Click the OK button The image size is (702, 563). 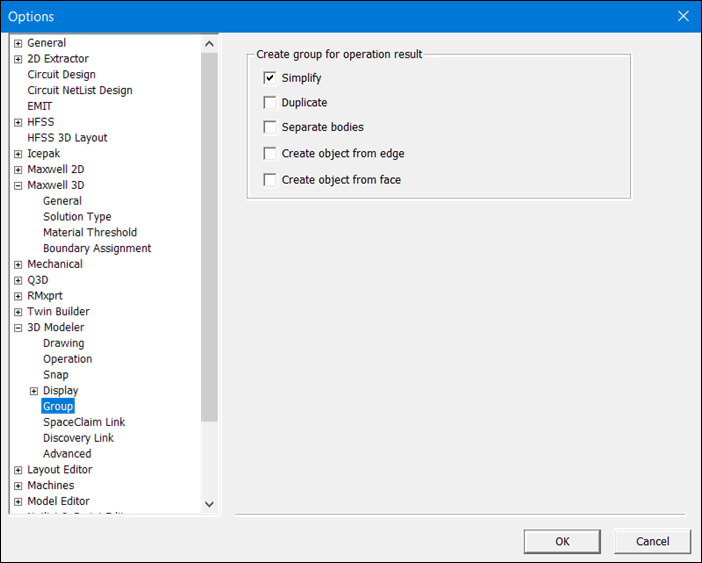(x=562, y=542)
